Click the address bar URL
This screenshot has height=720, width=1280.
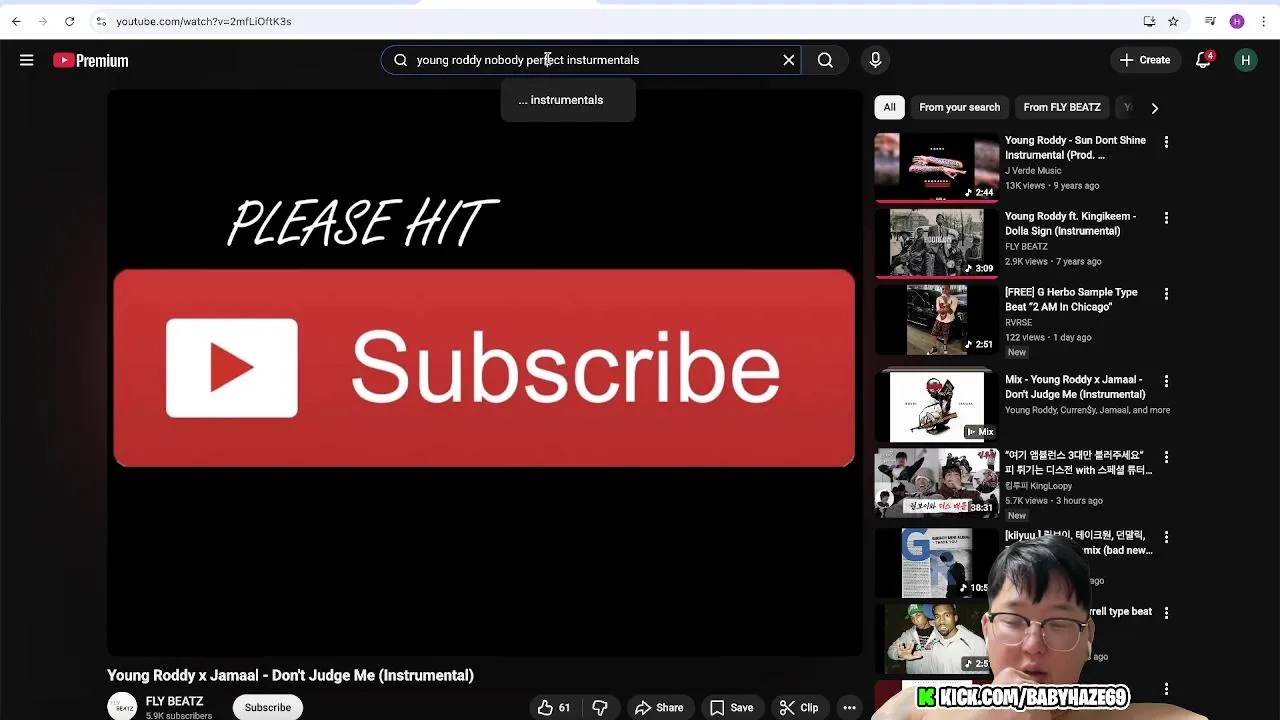(204, 21)
